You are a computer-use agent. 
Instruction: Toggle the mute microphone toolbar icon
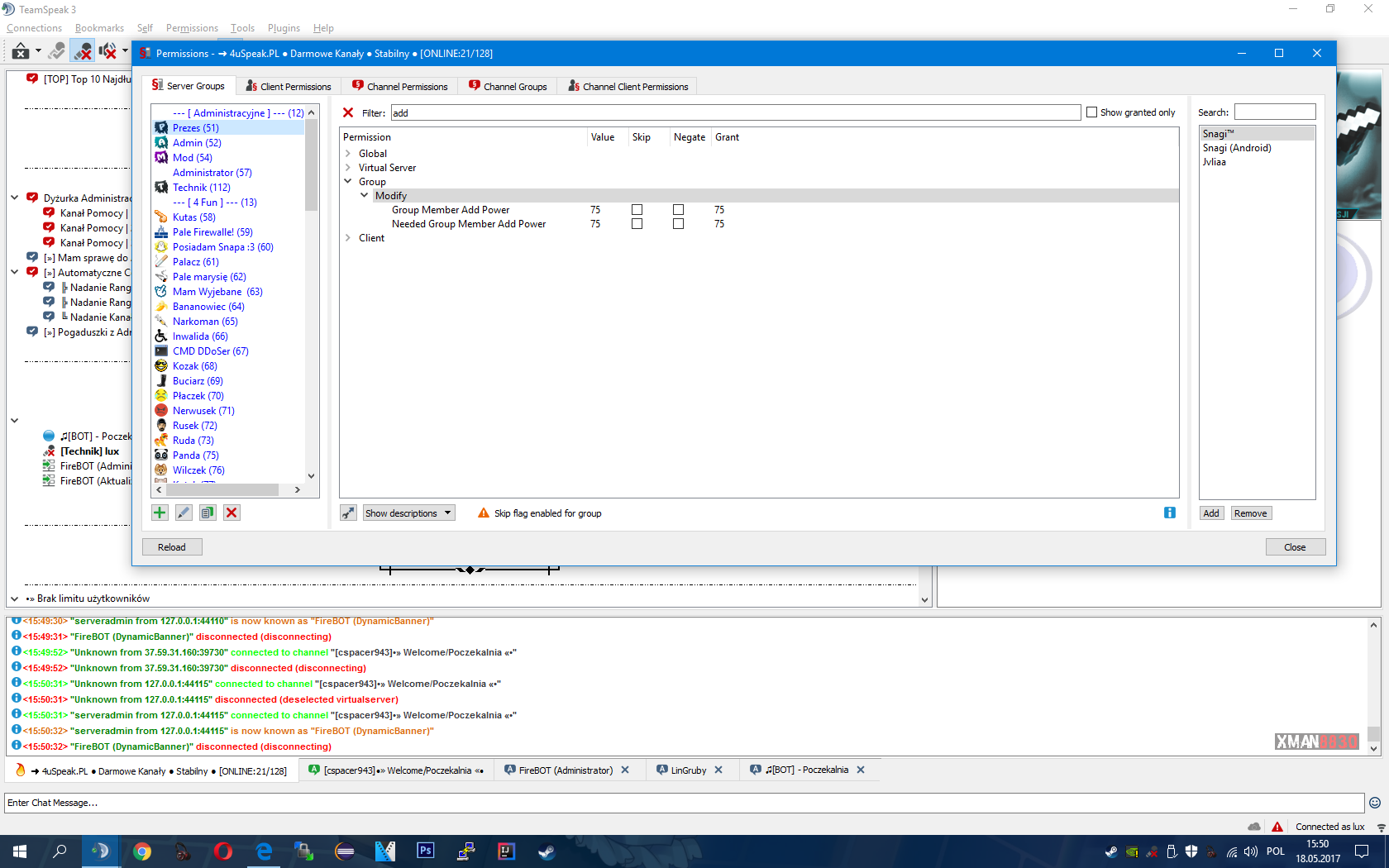tap(82, 51)
